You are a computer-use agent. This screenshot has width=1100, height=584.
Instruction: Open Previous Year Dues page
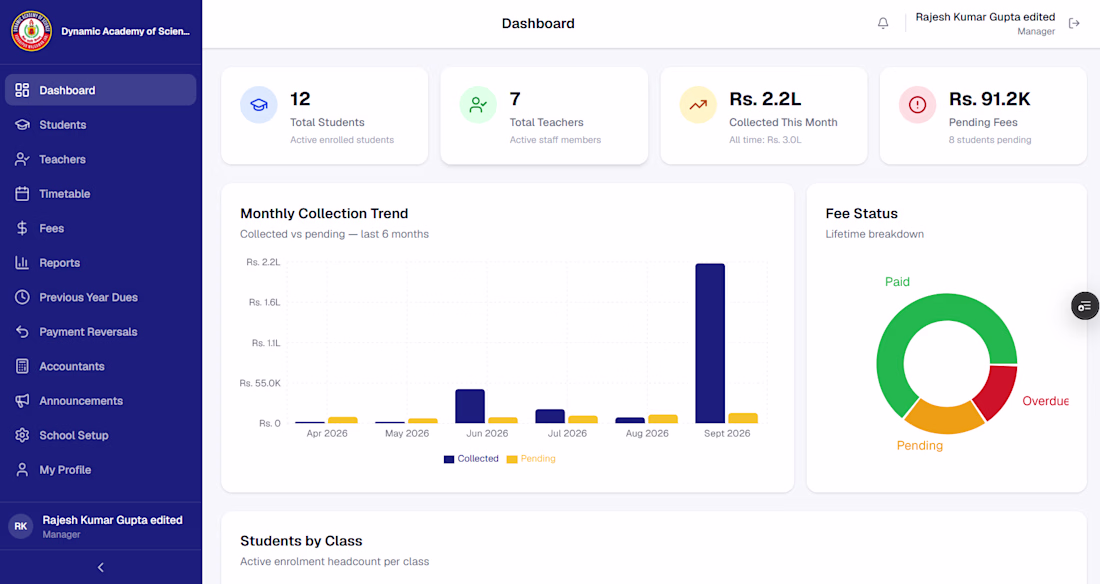click(100, 297)
